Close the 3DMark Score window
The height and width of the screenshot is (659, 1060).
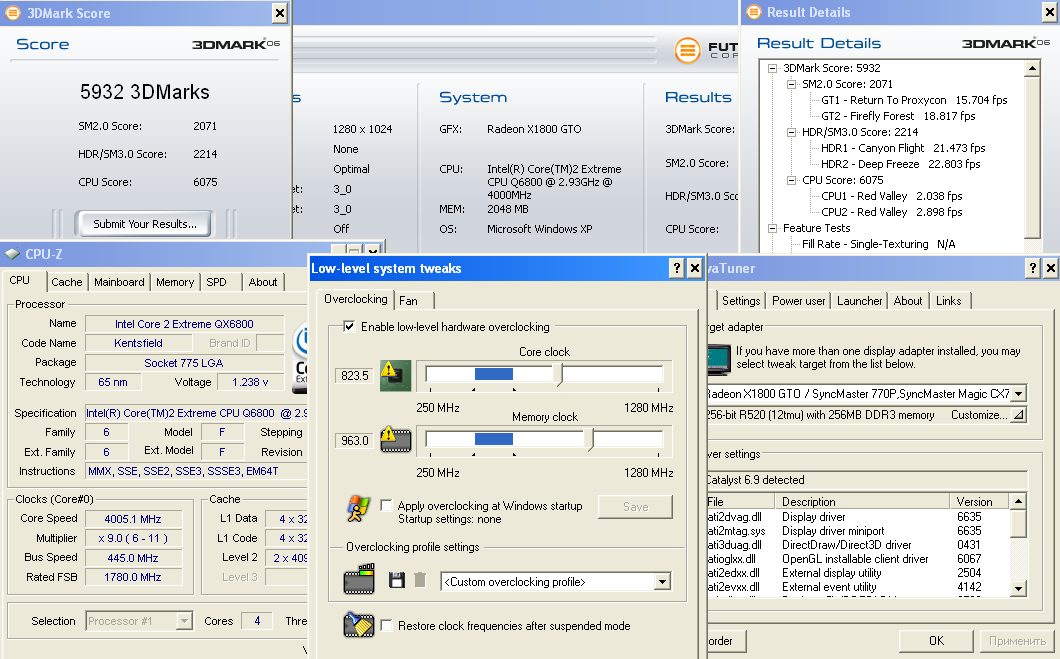pyautogui.click(x=279, y=13)
